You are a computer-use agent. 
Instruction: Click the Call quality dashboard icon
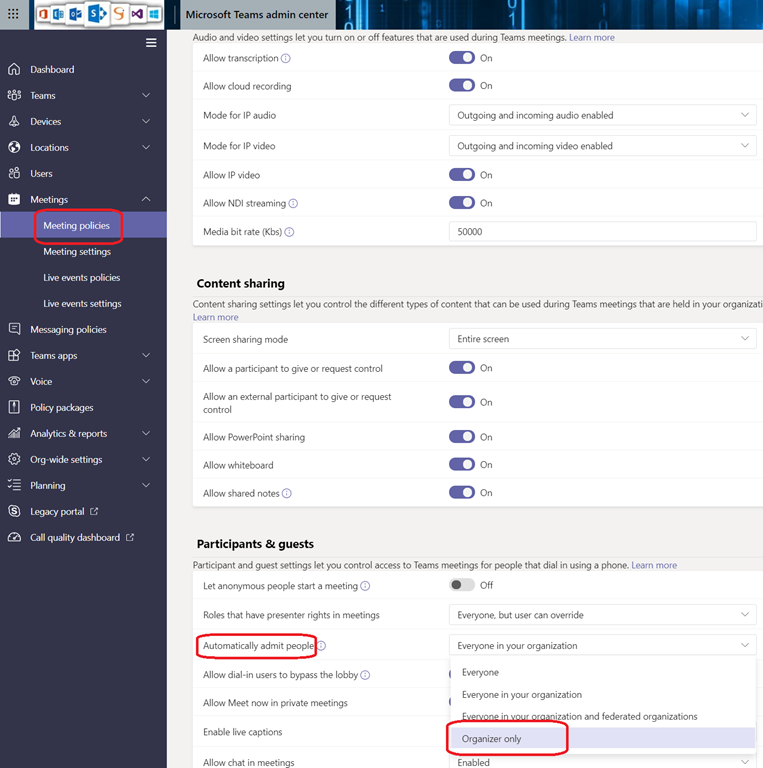coord(14,538)
